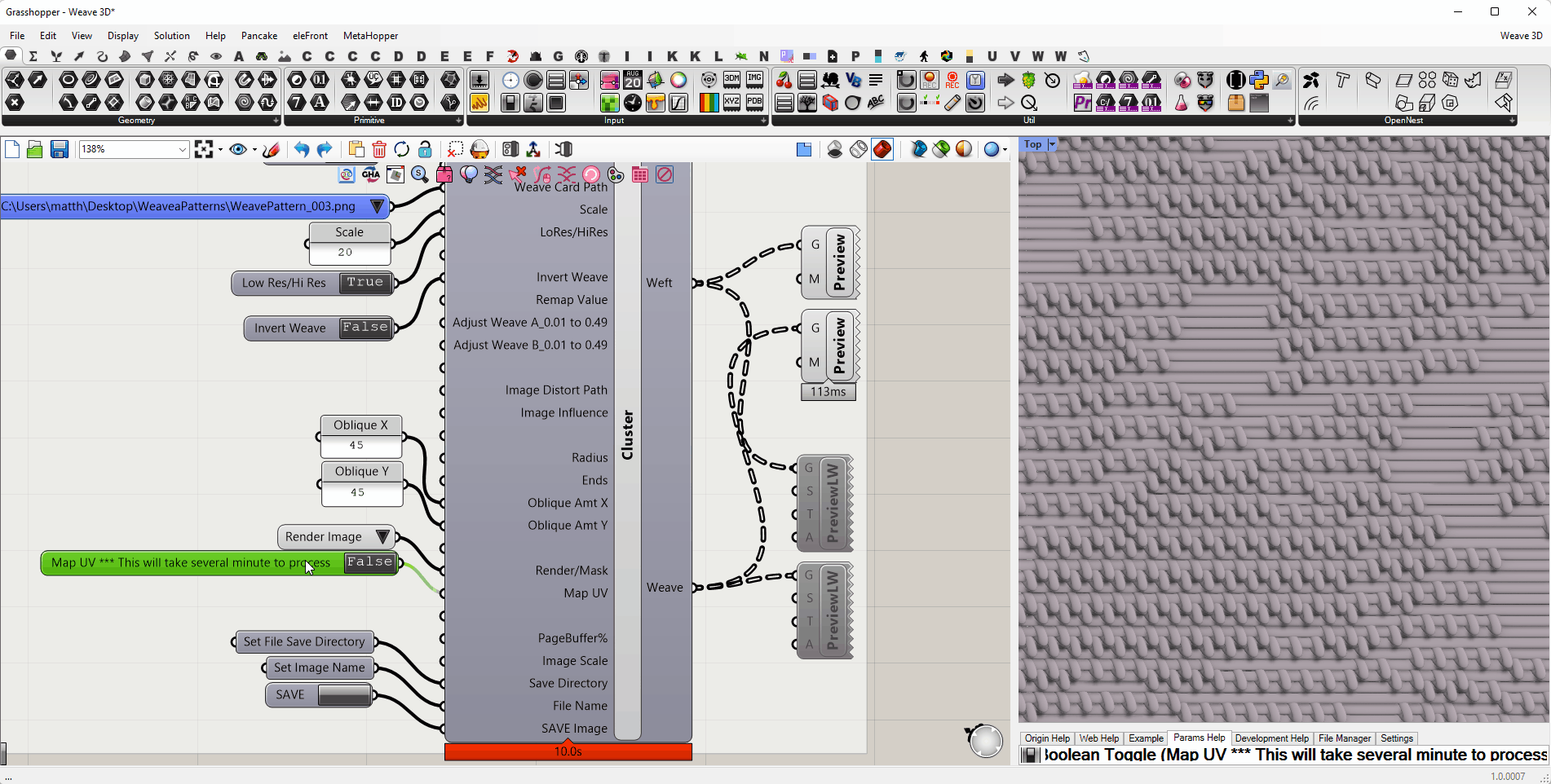Click the Save File disk icon
This screenshot has height=784, width=1551.
click(59, 149)
